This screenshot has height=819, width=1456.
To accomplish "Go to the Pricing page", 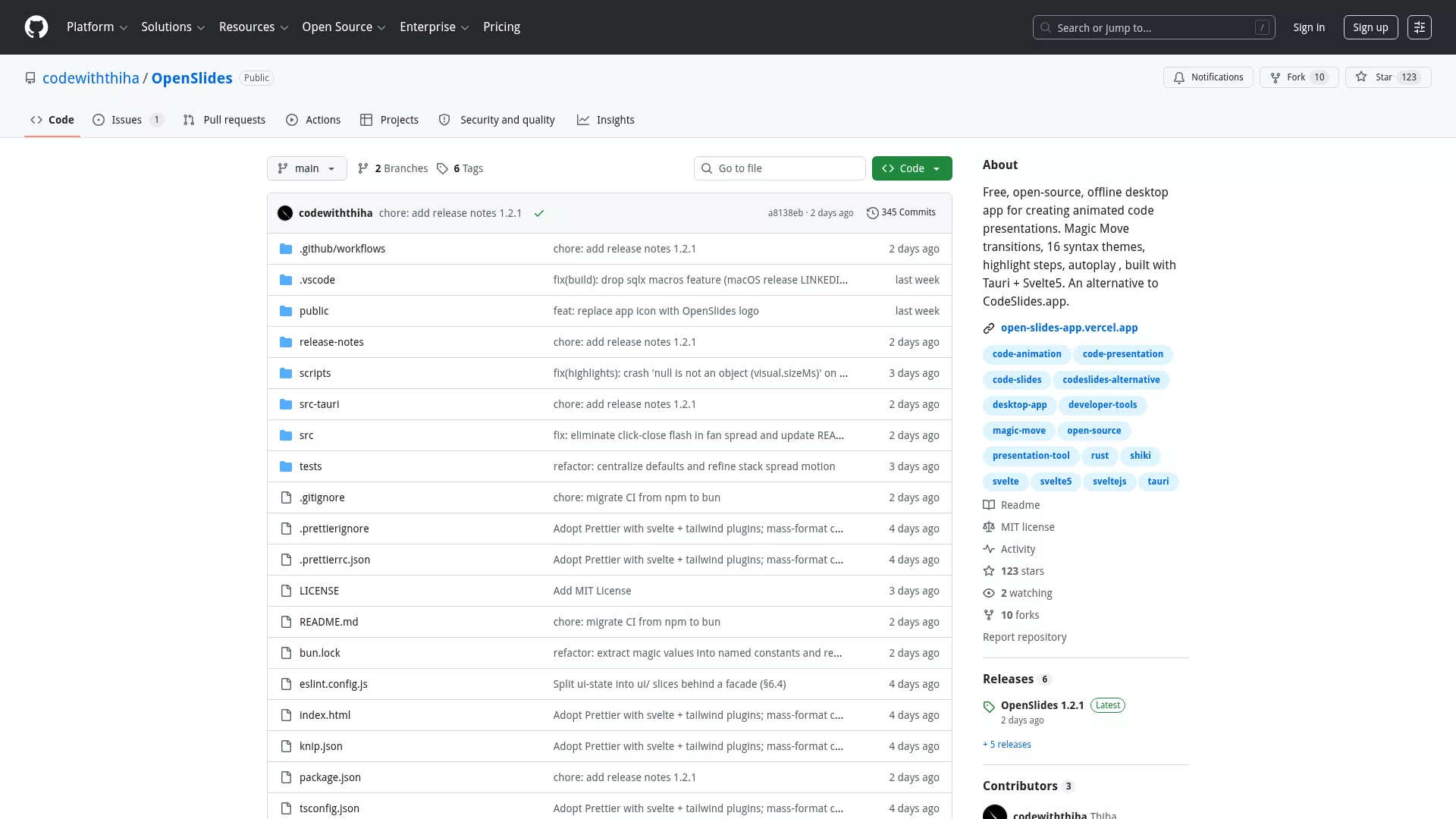I will (x=501, y=27).
